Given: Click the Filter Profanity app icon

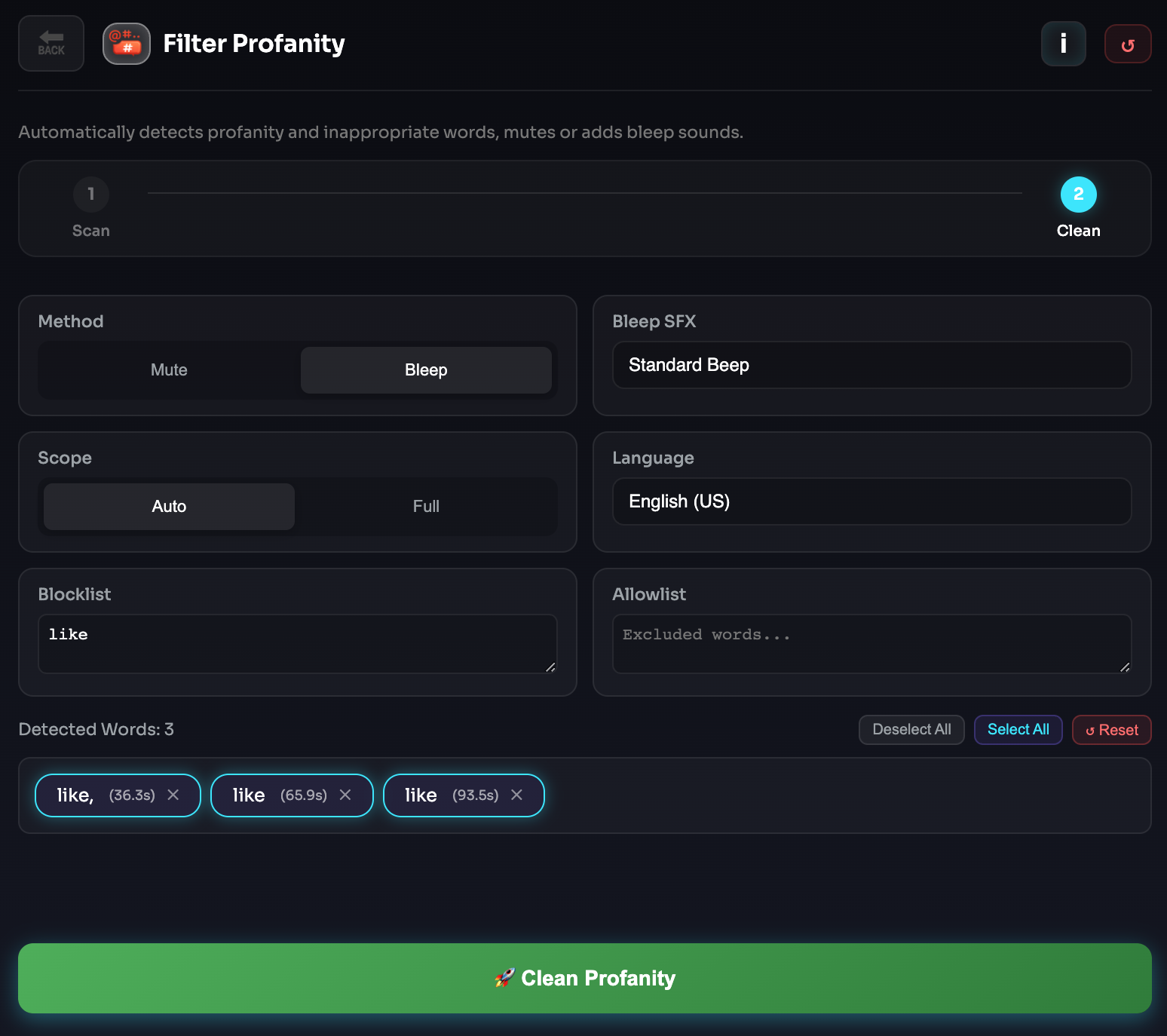Looking at the screenshot, I should [x=127, y=44].
